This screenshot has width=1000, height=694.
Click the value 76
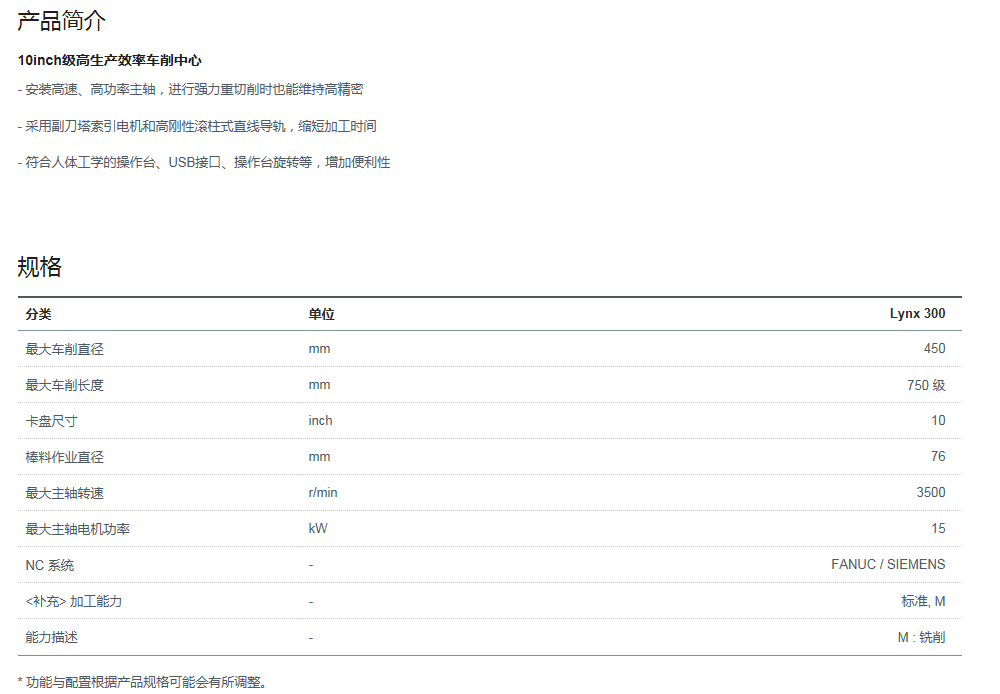(x=938, y=456)
